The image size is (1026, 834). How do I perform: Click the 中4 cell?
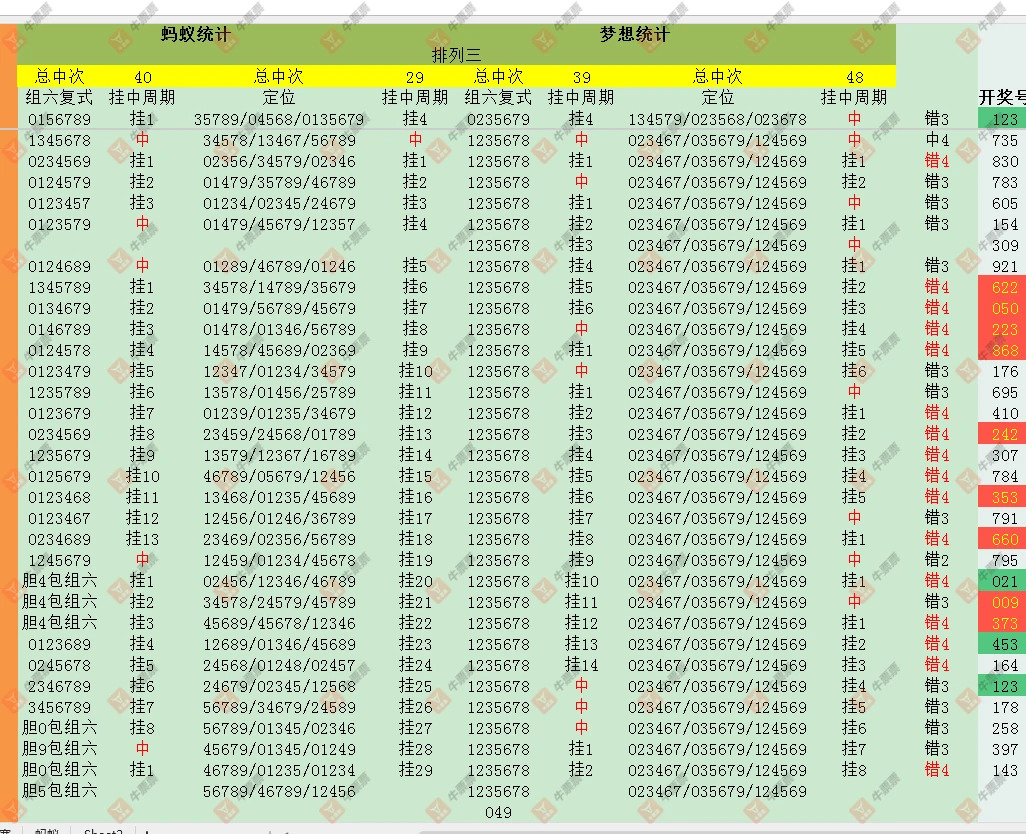point(937,140)
